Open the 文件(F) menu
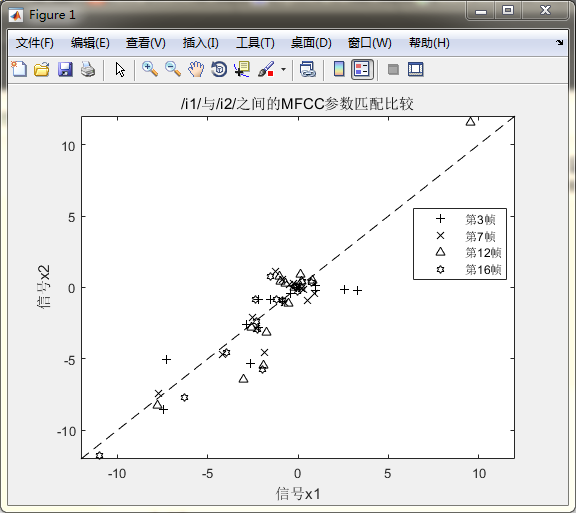Image resolution: width=576 pixels, height=513 pixels. (35, 43)
